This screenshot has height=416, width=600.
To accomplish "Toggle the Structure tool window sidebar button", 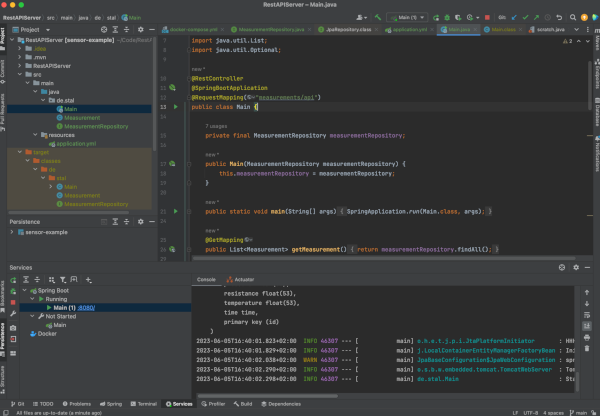I will point(4,380).
